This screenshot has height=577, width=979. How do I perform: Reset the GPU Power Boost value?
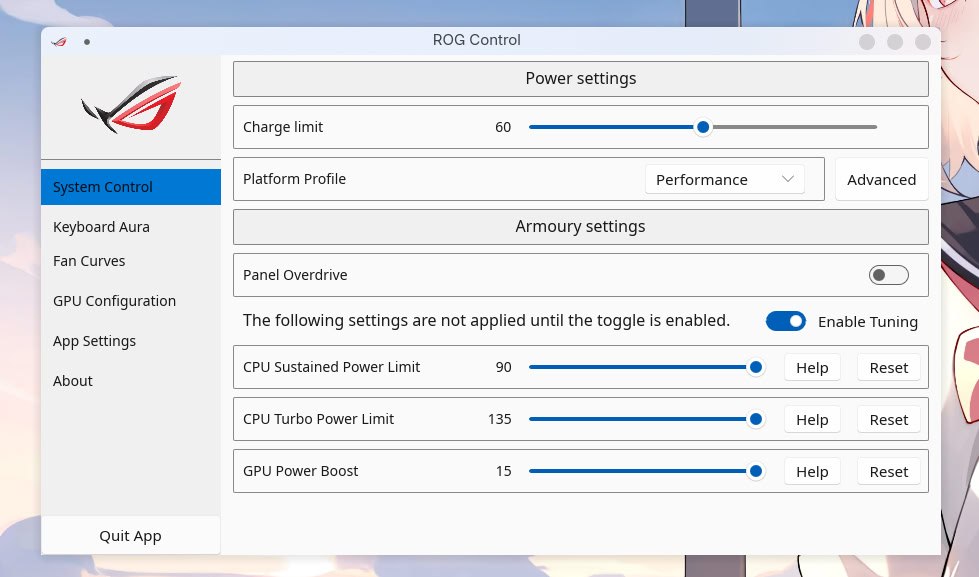coord(888,471)
